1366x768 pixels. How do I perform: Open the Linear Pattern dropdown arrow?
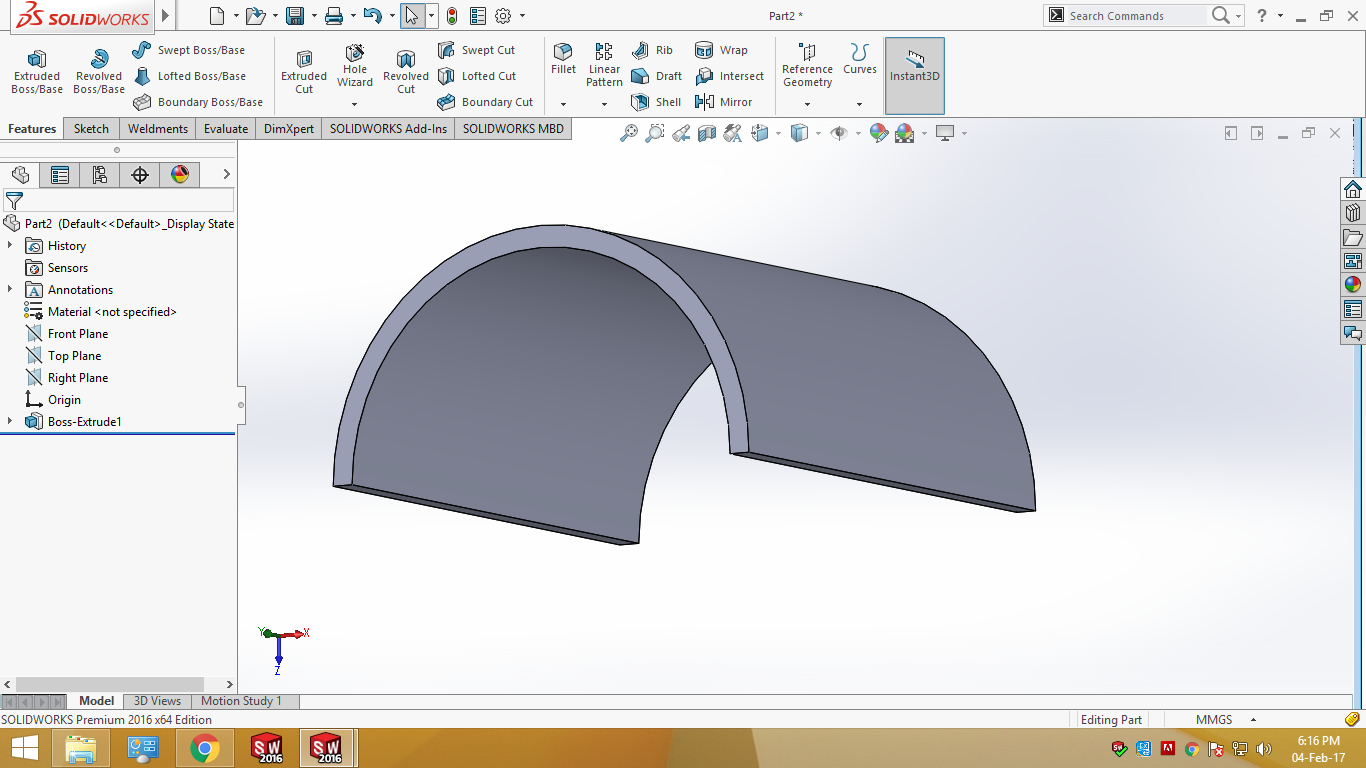(604, 104)
